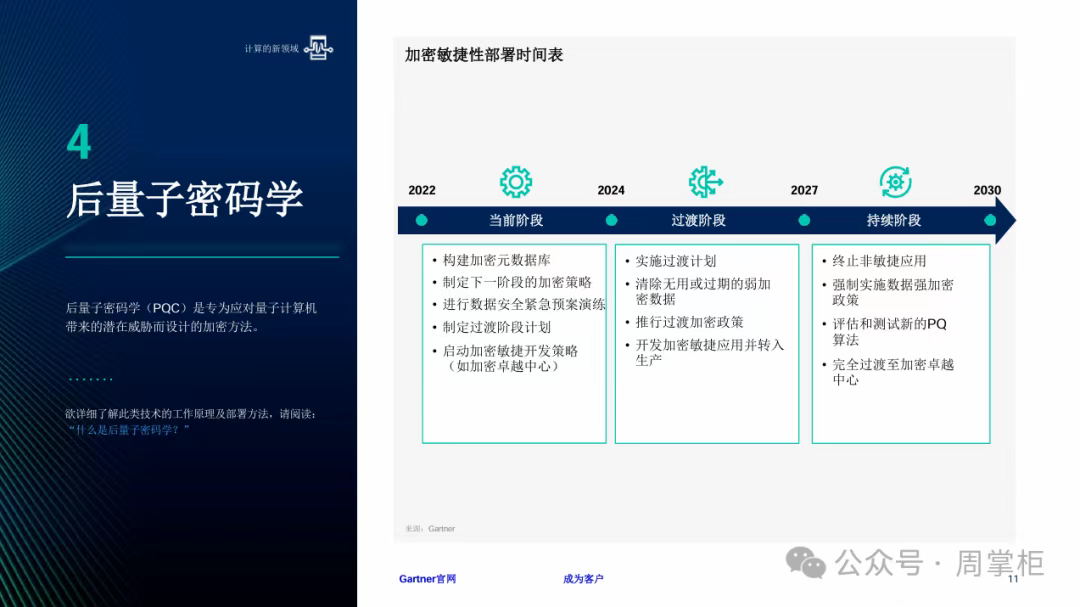Open the 成为客户 link
This screenshot has height=607, width=1080.
point(583,579)
